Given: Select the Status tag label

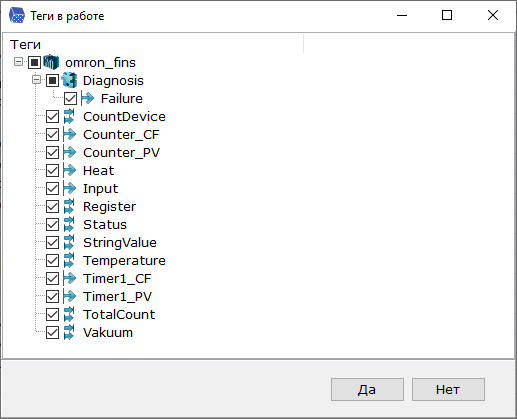Looking at the screenshot, I should tap(105, 224).
